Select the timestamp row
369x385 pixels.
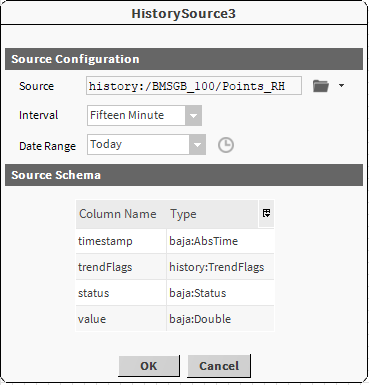[x=175, y=241]
